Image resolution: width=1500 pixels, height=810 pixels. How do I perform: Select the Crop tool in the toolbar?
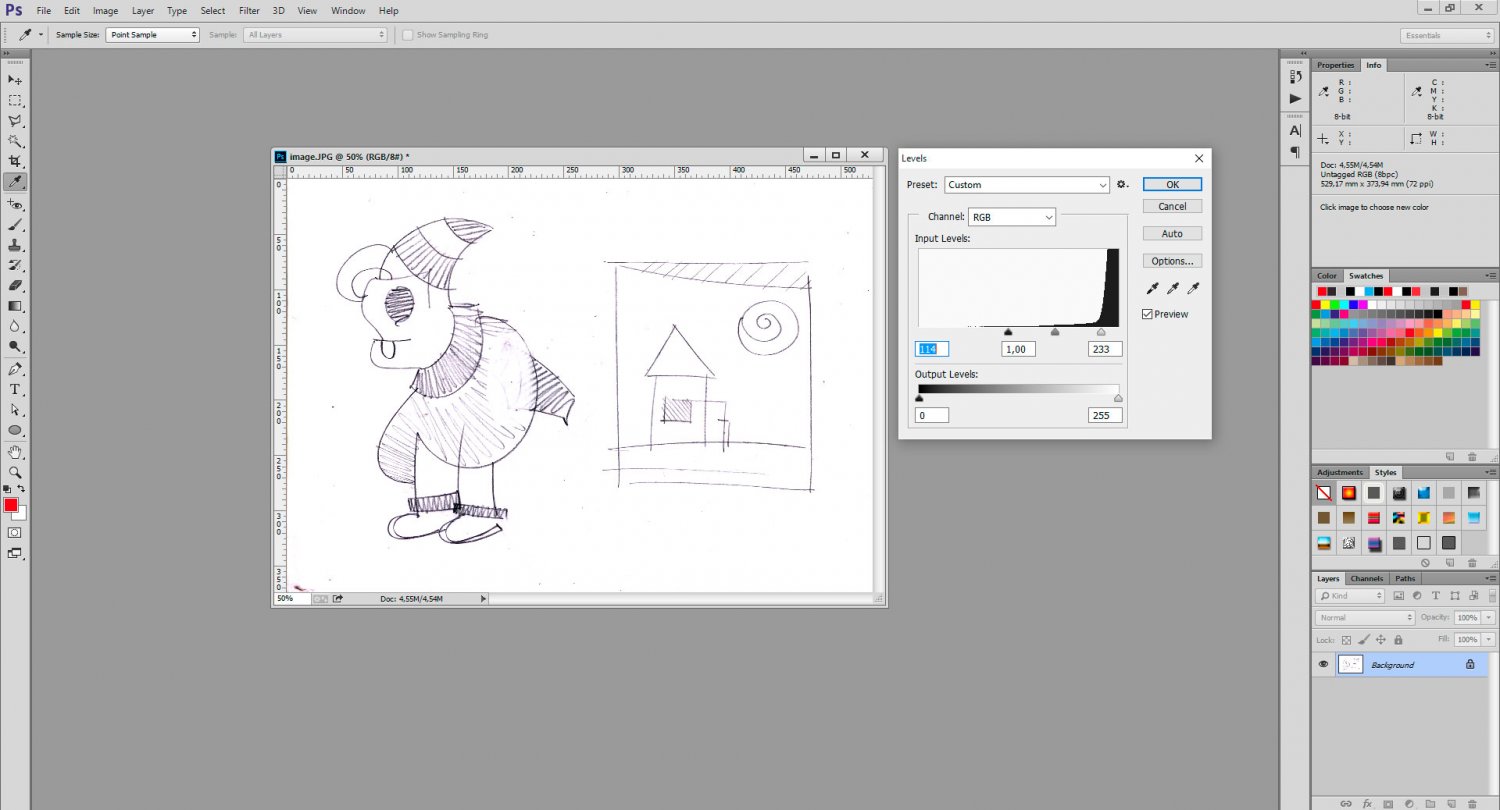pos(15,161)
